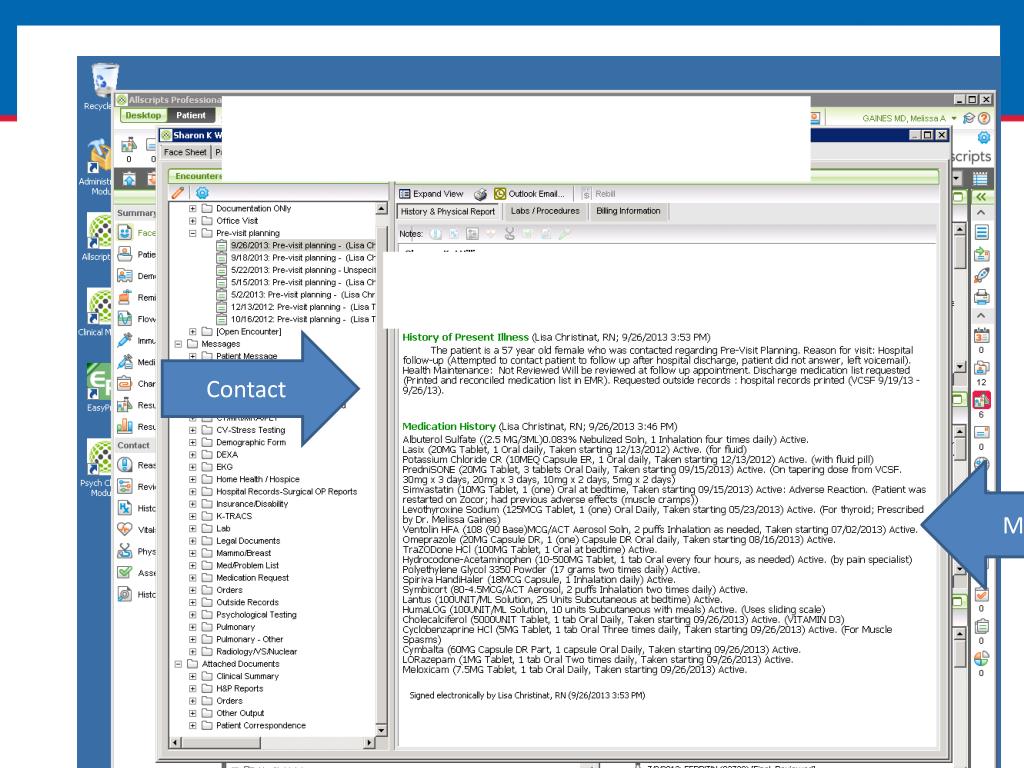Click the printer icon in right strip
Screen dimensions: 1024x768
pyautogui.click(x=981, y=297)
